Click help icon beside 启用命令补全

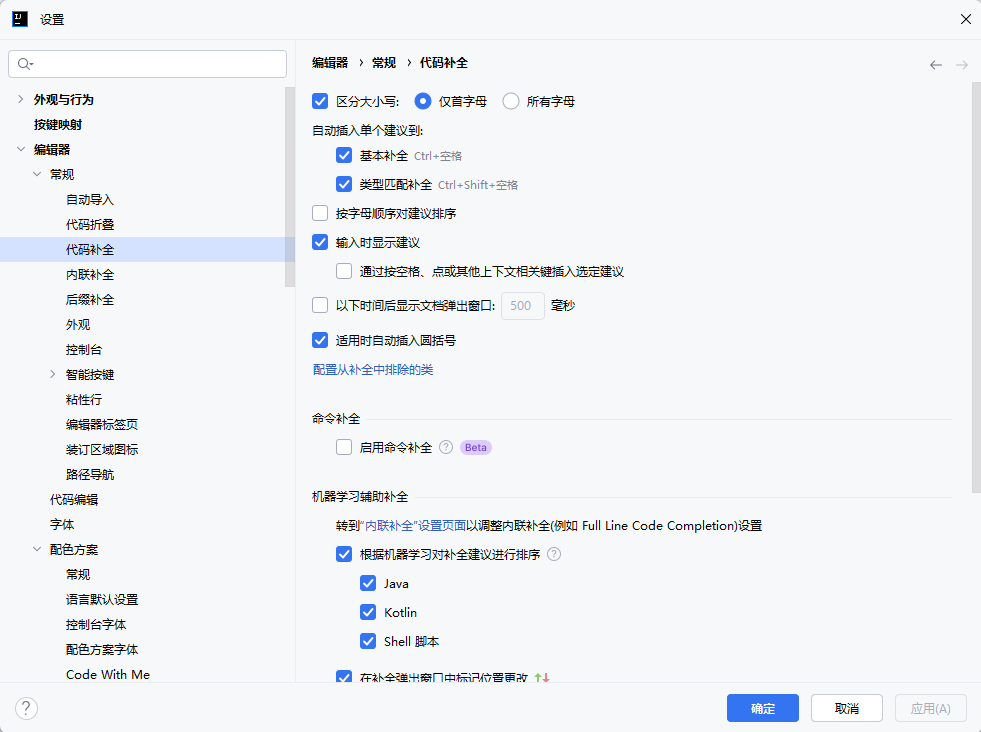[446, 448]
